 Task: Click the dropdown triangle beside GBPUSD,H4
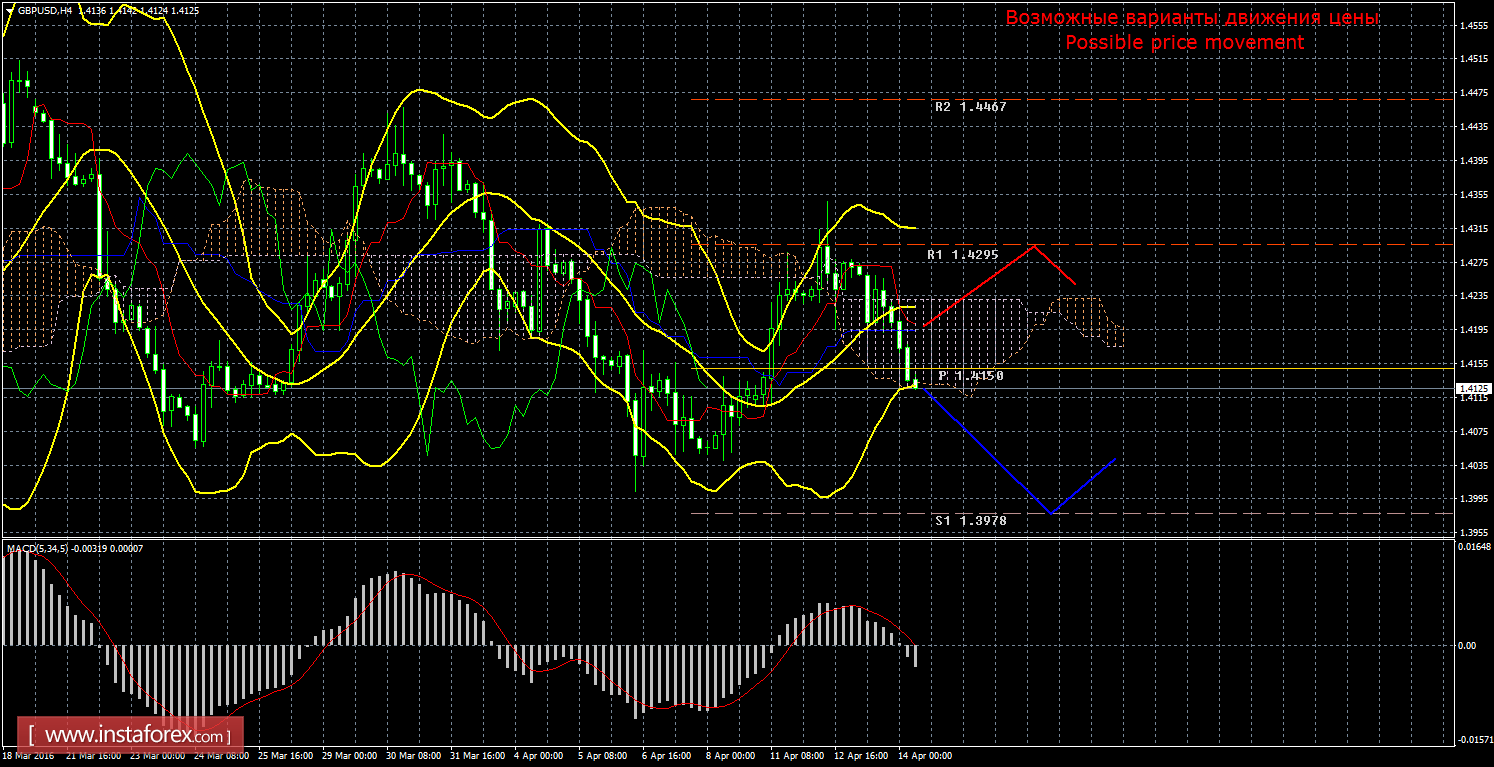[x=11, y=10]
